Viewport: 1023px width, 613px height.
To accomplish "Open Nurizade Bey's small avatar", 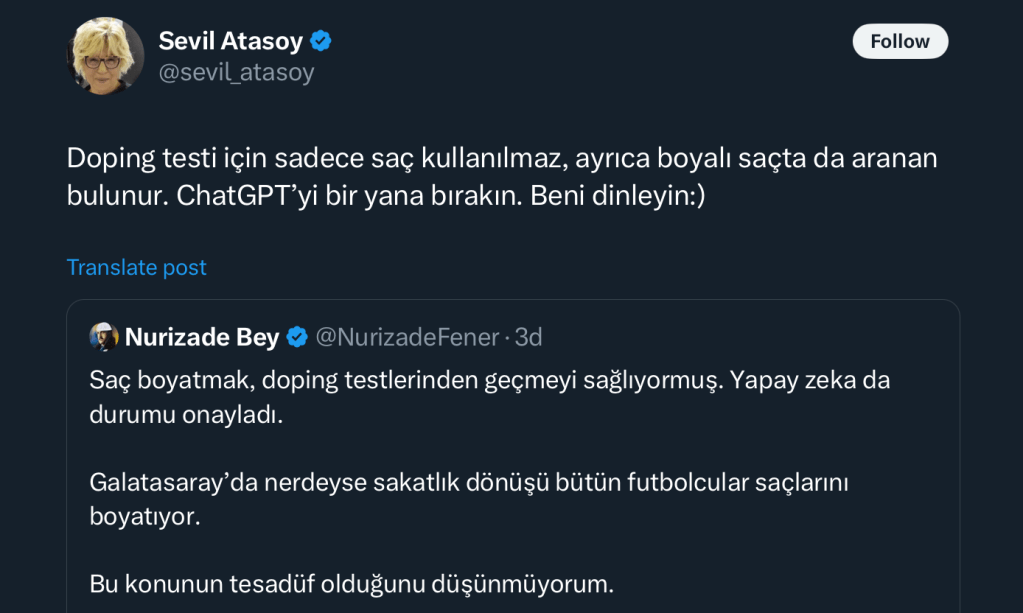I will tap(104, 337).
